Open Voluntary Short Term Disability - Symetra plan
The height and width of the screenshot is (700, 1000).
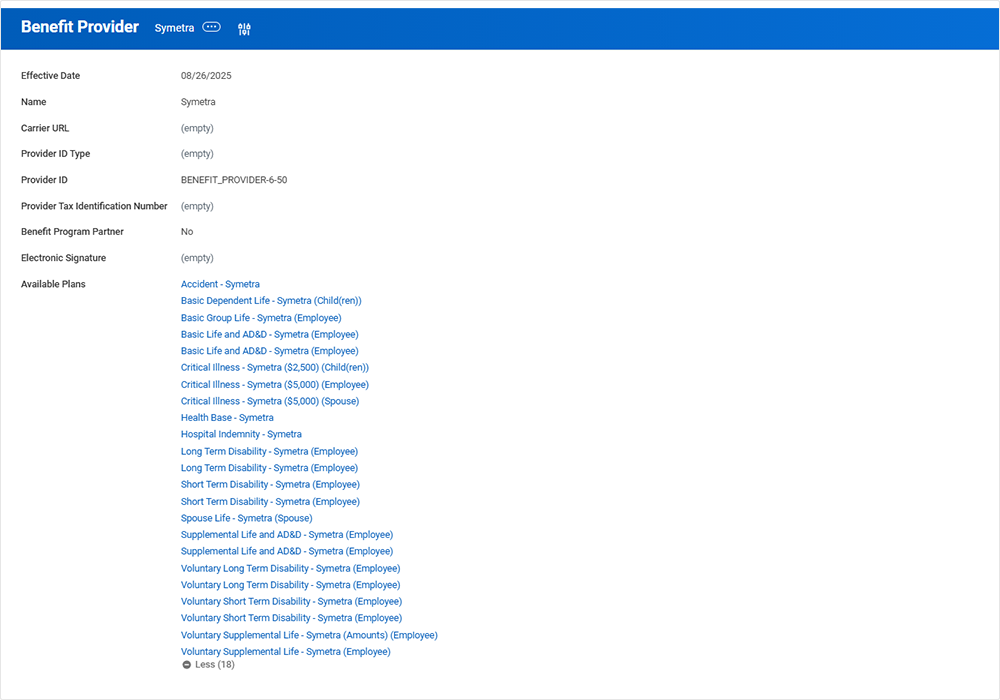pos(291,601)
